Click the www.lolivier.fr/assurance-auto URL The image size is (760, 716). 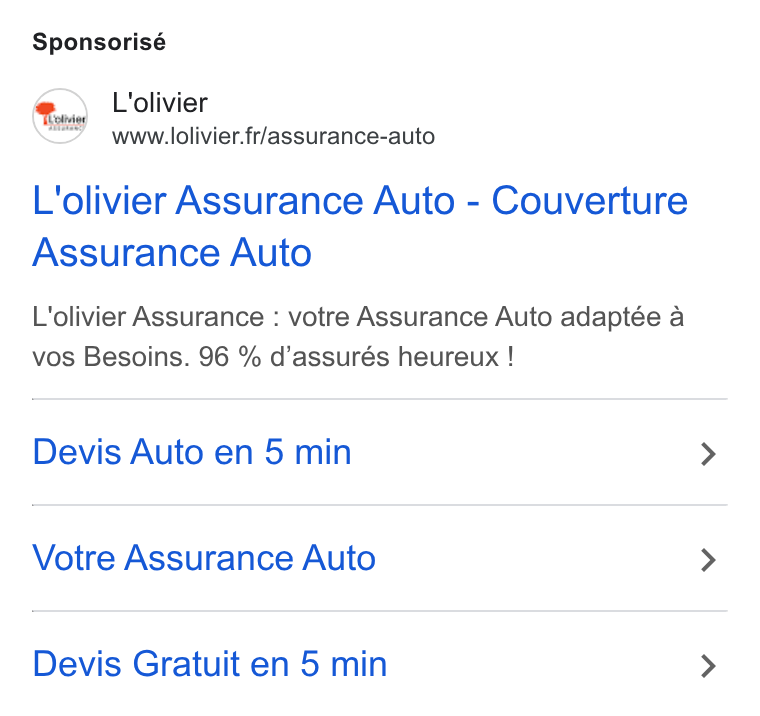pyautogui.click(x=273, y=136)
